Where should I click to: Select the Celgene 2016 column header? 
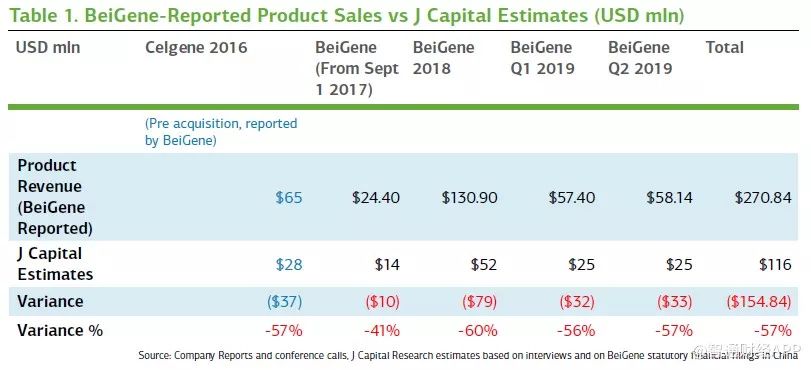pyautogui.click(x=196, y=48)
